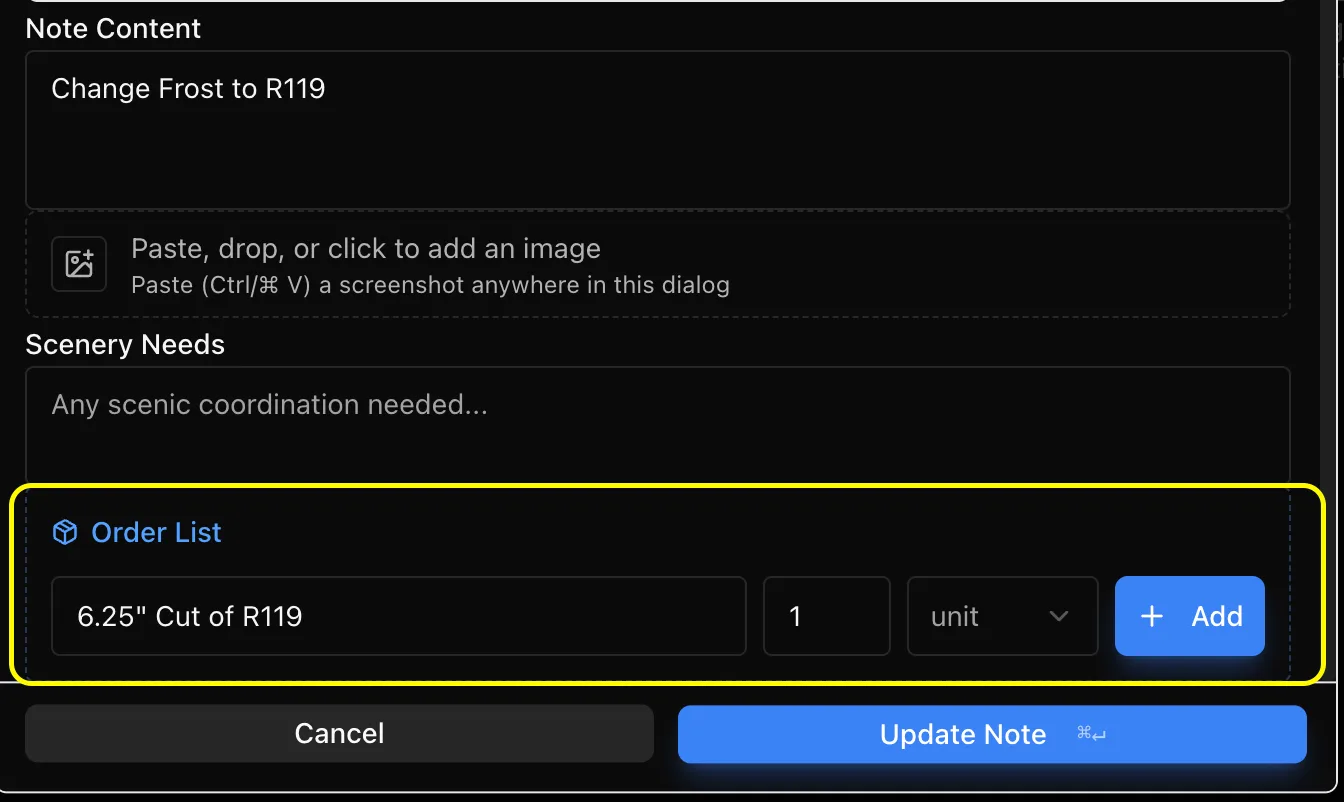Click the shortcut hint icon on Update Note
The width and height of the screenshot is (1344, 802).
[x=1091, y=734]
